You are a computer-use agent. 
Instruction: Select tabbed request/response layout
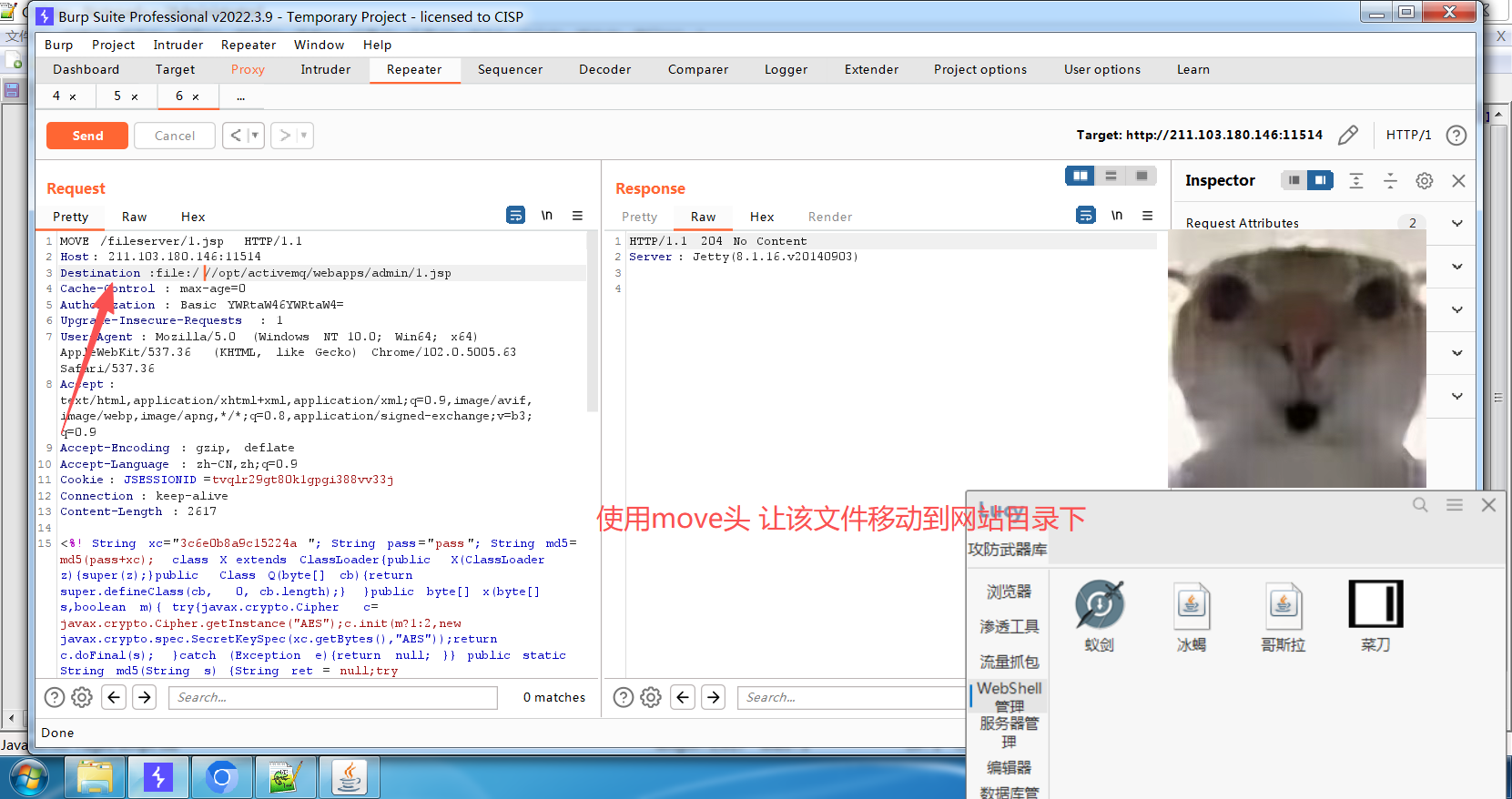1142,176
